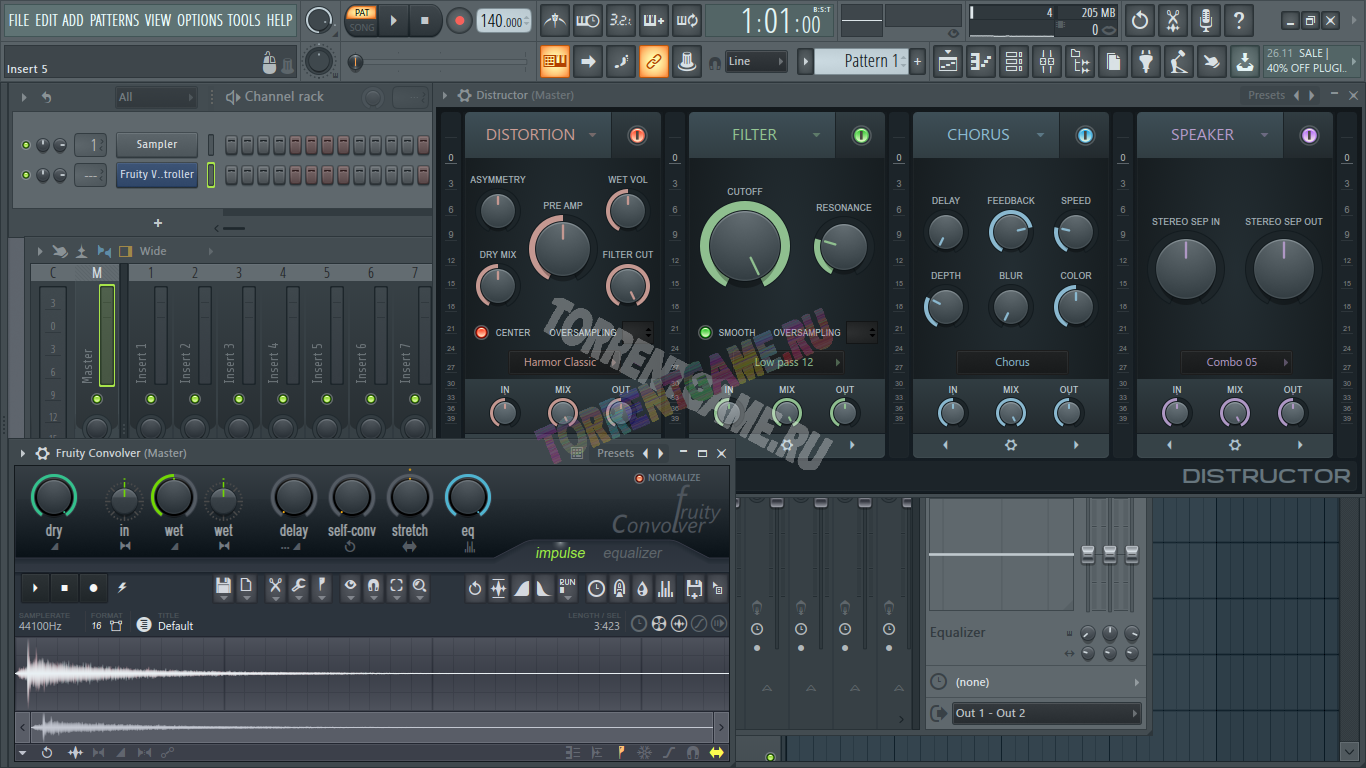Click the metronome icon in the top toolbar
The width and height of the screenshot is (1366, 768).
[x=554, y=20]
